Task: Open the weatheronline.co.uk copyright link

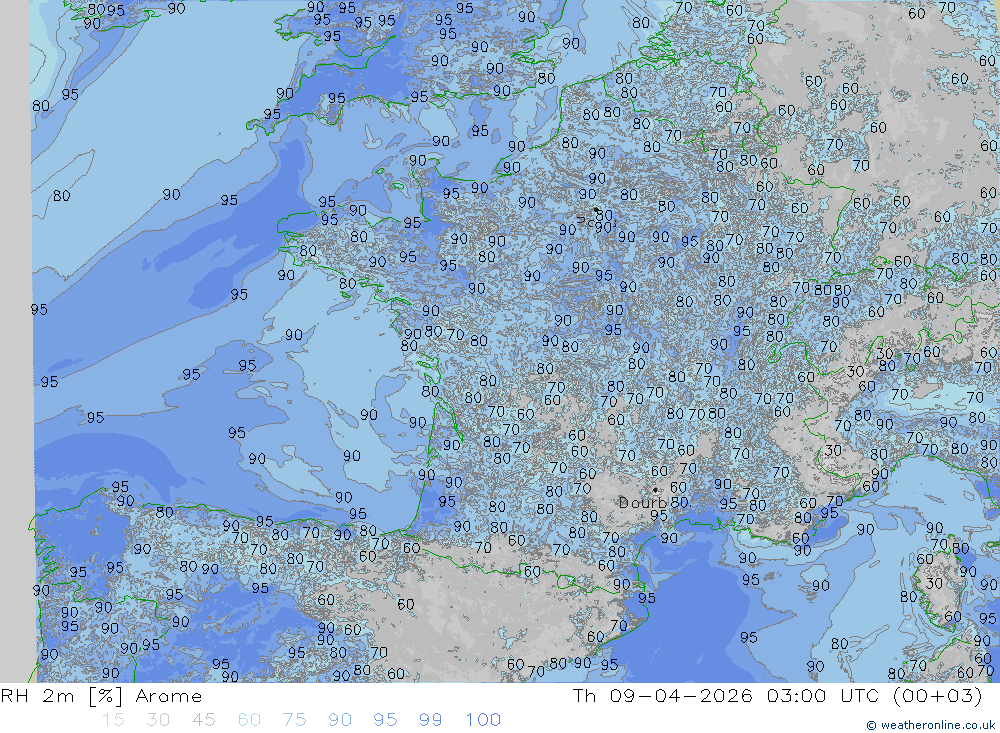Action: (x=930, y=725)
